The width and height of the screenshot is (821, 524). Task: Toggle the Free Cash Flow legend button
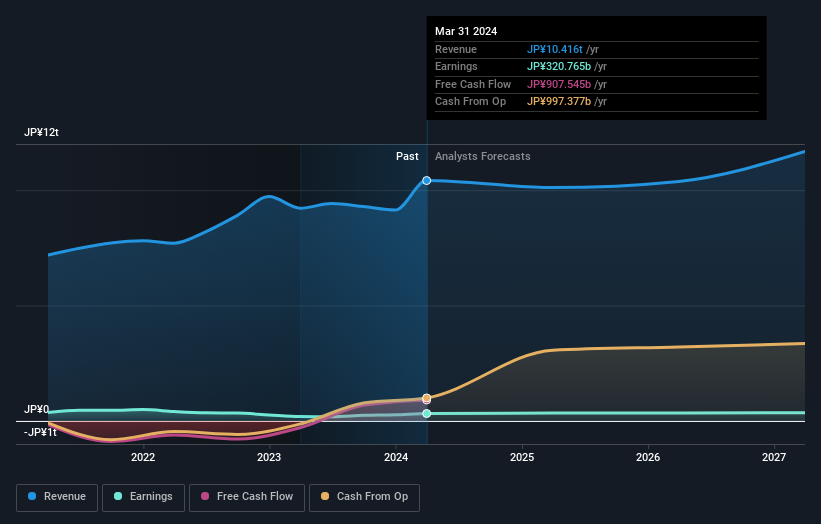coord(247,497)
